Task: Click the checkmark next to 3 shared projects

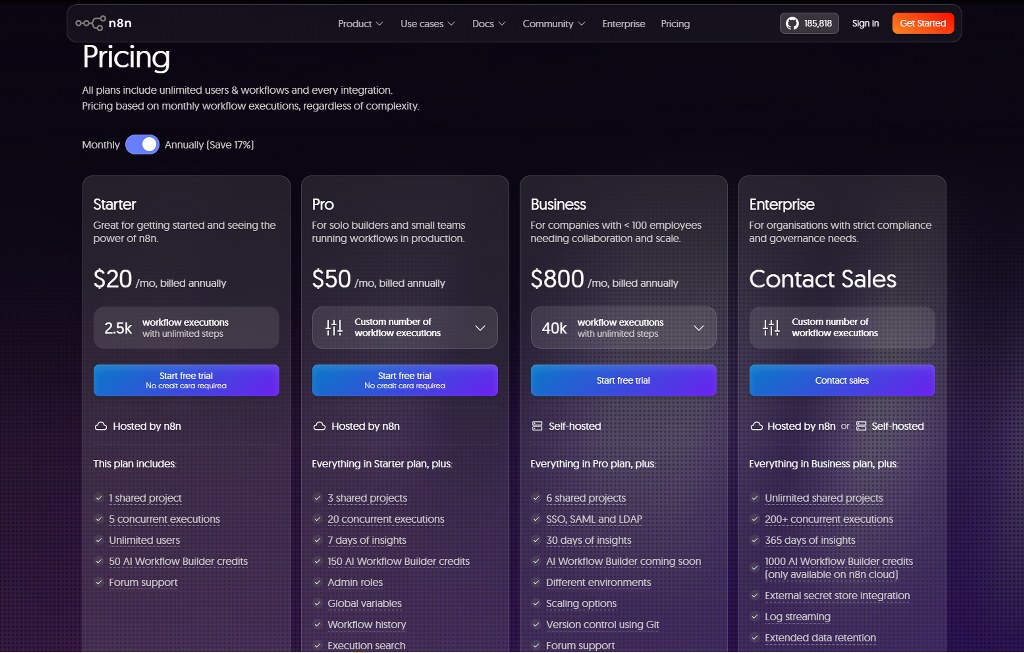Action: pyautogui.click(x=318, y=498)
